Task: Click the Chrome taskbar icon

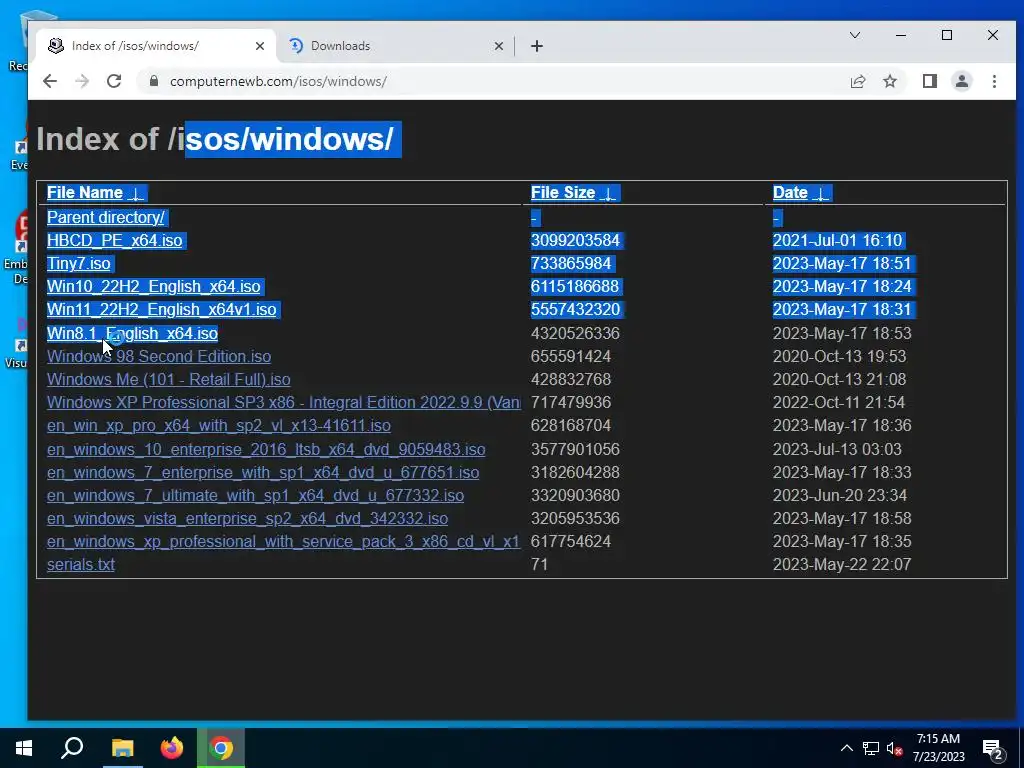Action: coord(221,748)
